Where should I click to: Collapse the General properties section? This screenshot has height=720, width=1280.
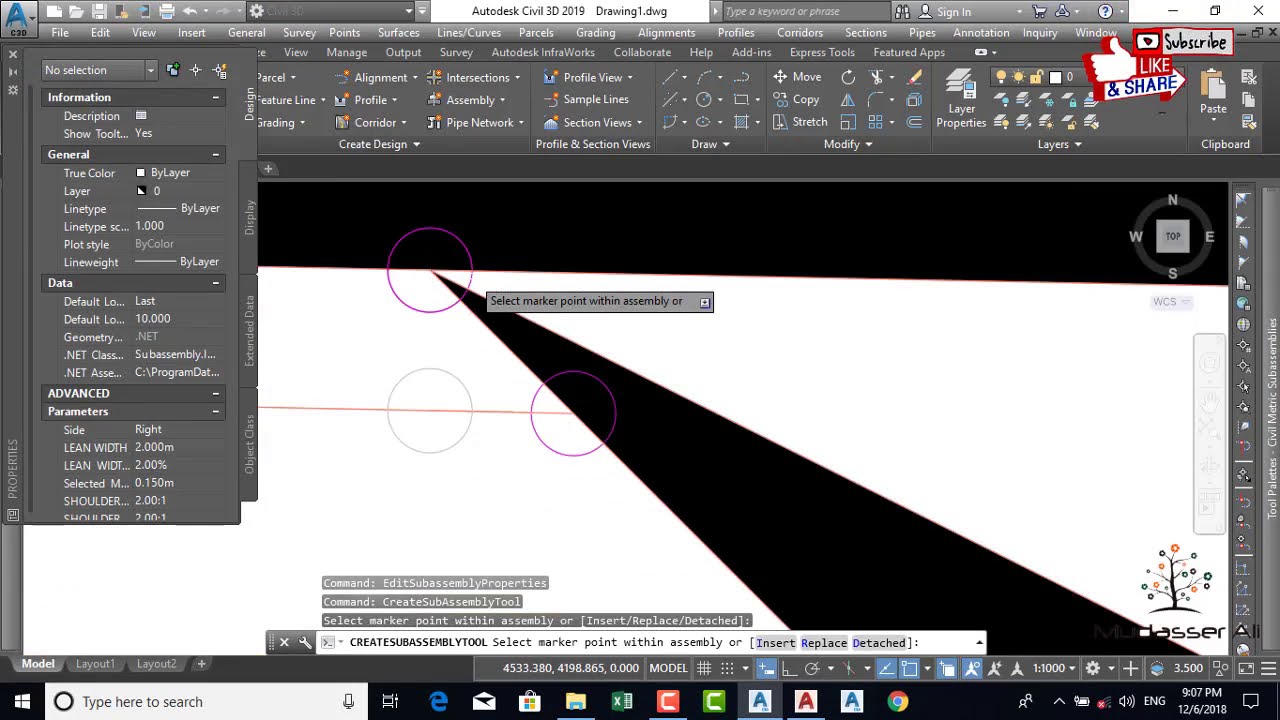215,155
